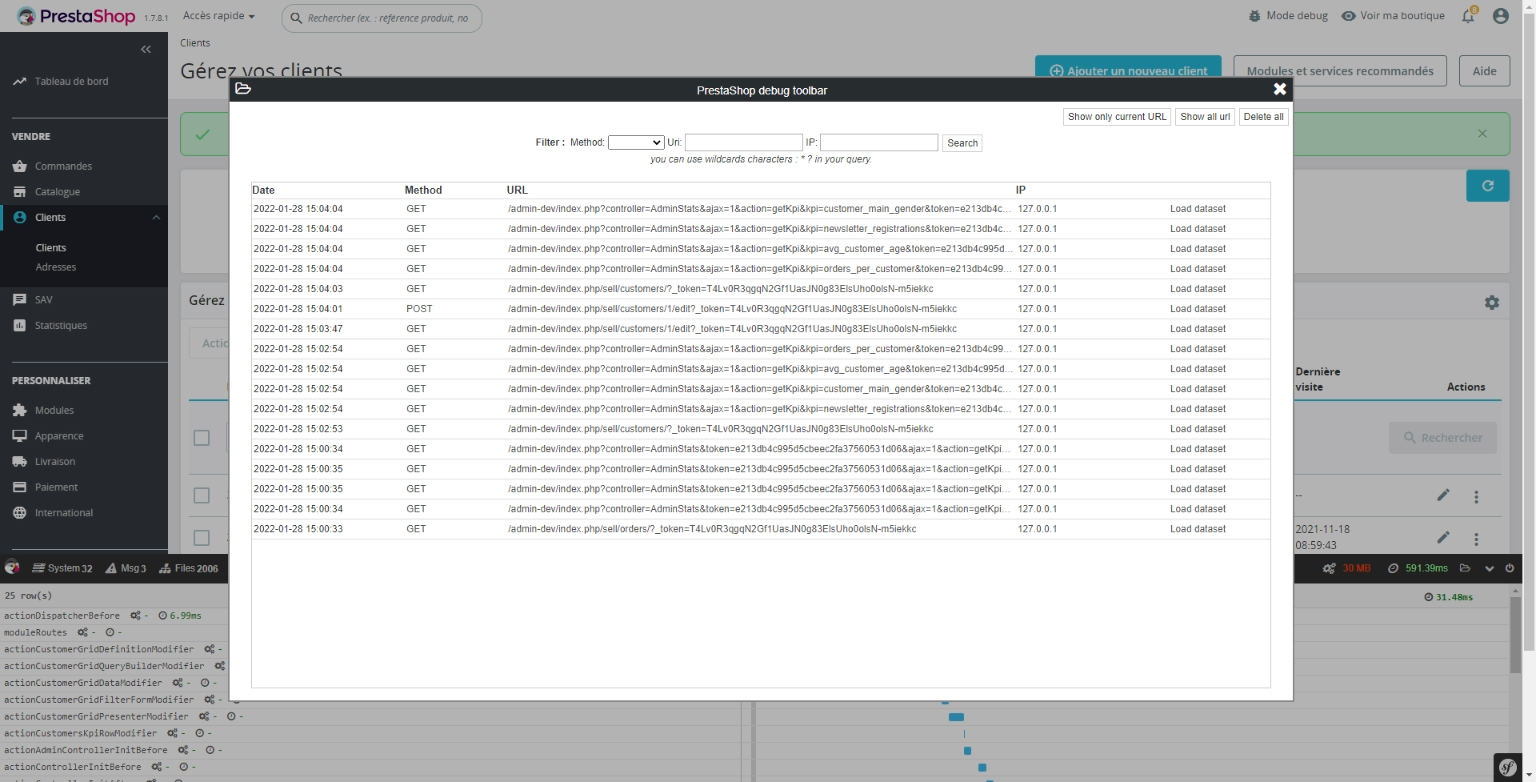Check the first customer row checkbox
The image size is (1536, 782).
coord(201,495)
